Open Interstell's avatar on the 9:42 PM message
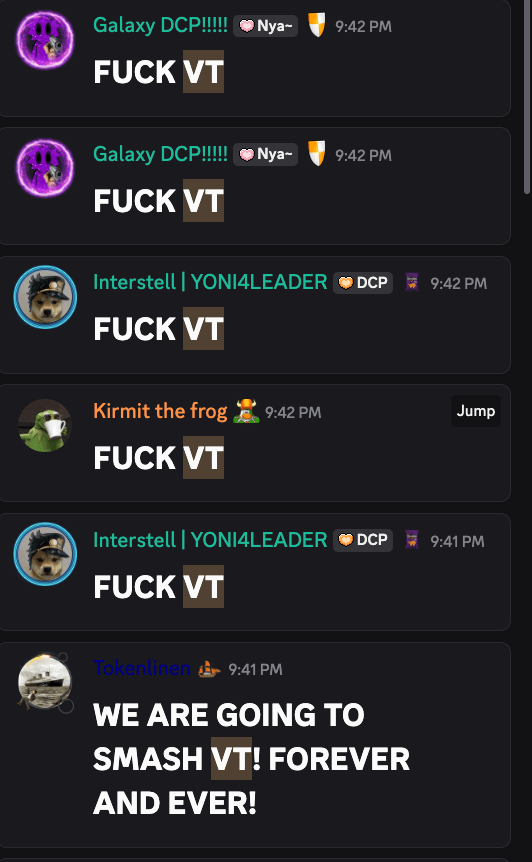Viewport: 532px width, 862px height. 45,297
